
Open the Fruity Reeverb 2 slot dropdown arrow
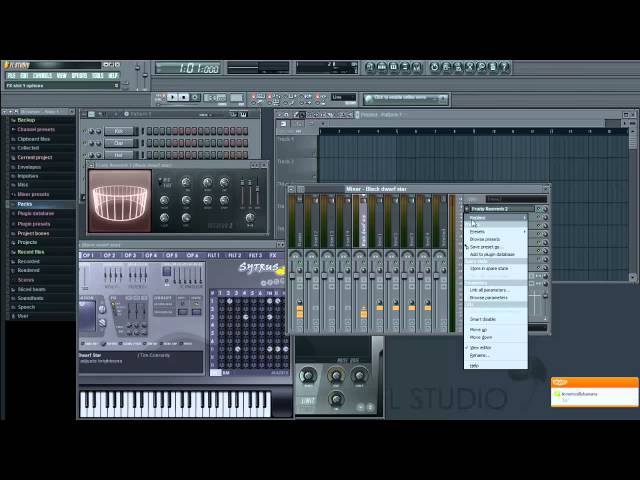(x=467, y=209)
